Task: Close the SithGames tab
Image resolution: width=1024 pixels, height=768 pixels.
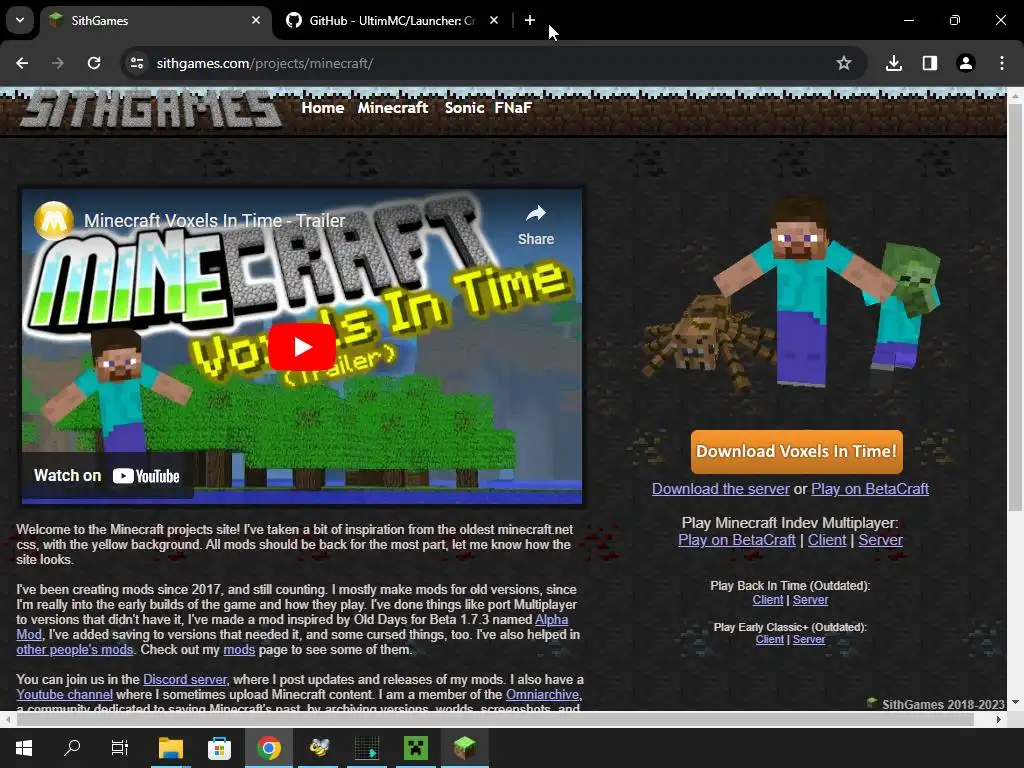Action: tap(256, 20)
